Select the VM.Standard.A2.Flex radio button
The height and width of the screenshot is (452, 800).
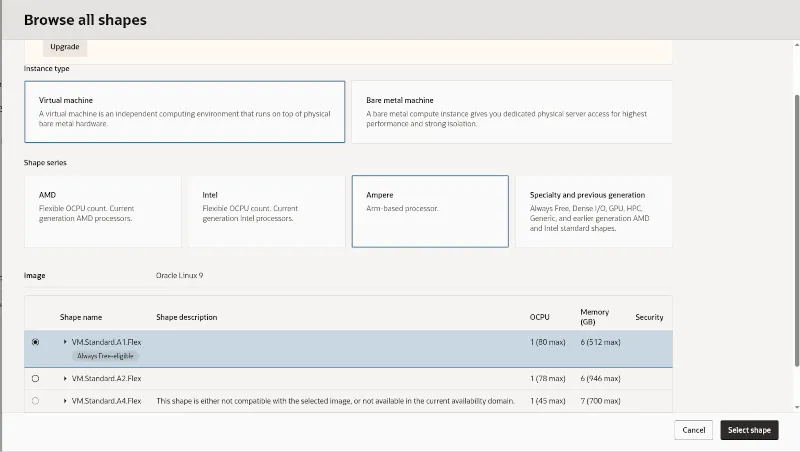35,379
